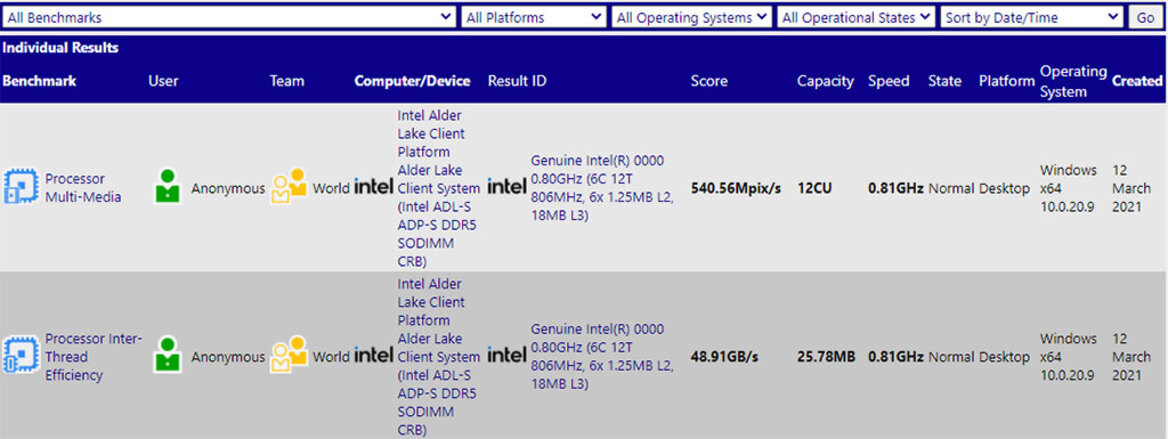The image size is (1168, 439).
Task: Click the User column header
Action: [163, 81]
